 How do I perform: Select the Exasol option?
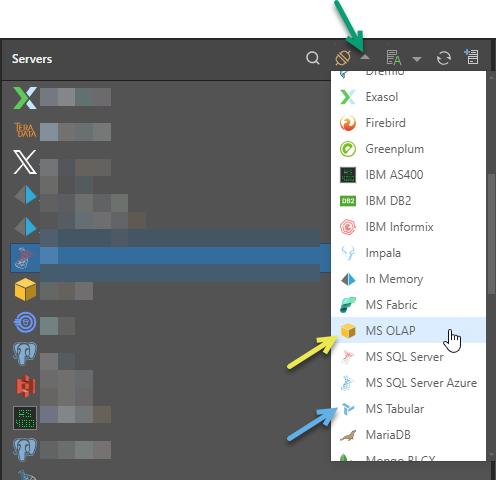408,97
